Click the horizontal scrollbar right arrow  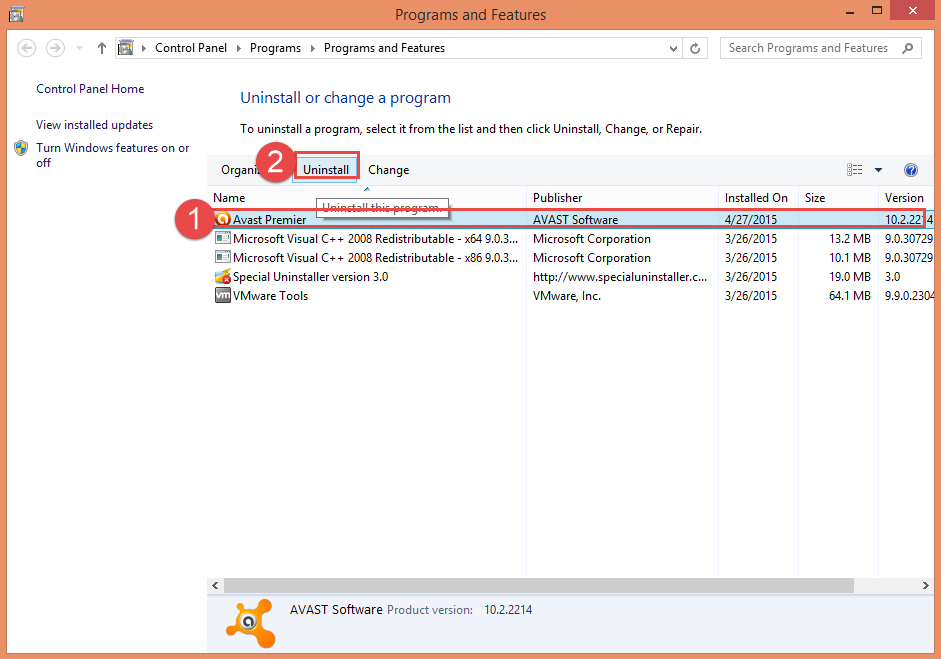pyautogui.click(x=926, y=585)
